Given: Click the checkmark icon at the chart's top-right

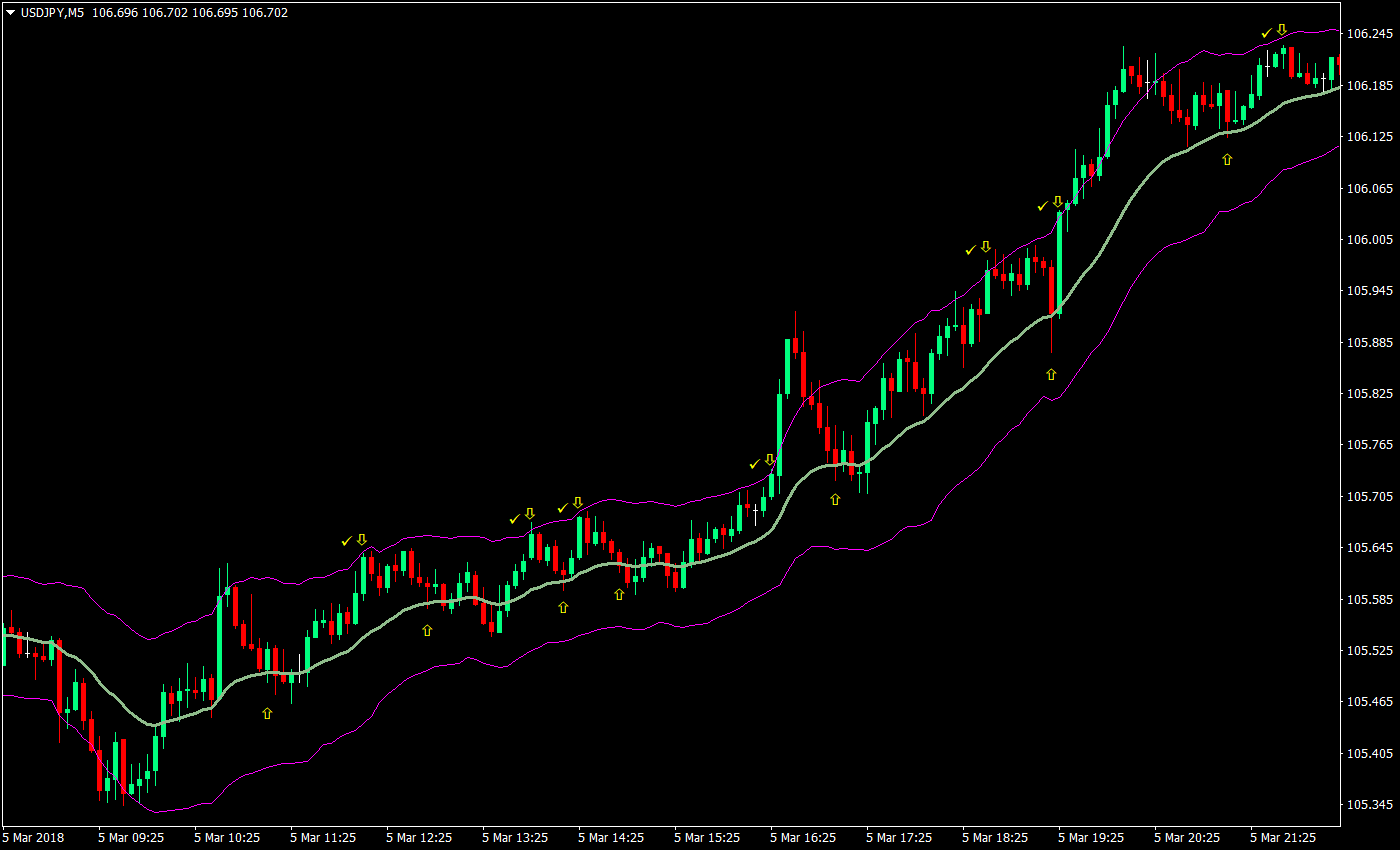Looking at the screenshot, I should 1264,31.
